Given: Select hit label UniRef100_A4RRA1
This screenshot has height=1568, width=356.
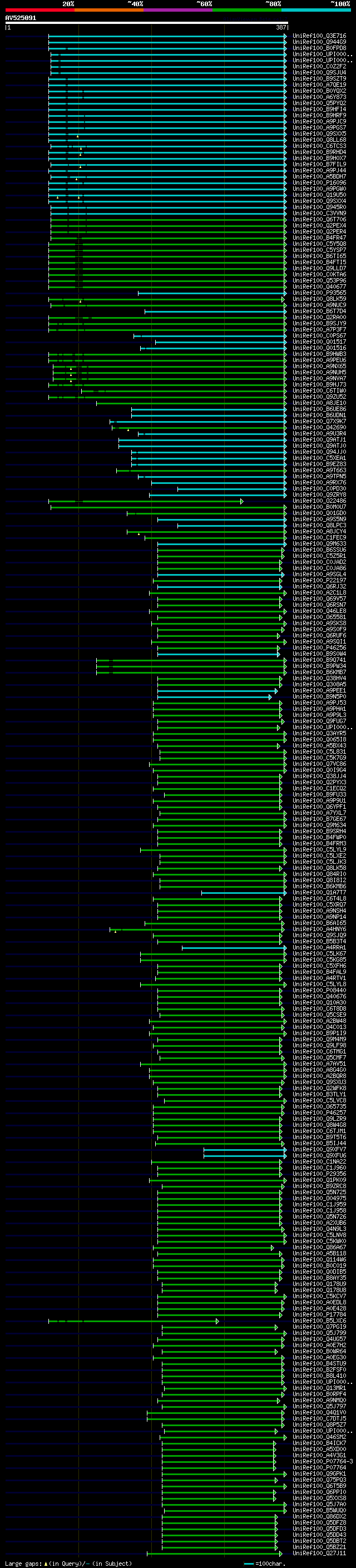Looking at the screenshot, I should click(319, 948).
